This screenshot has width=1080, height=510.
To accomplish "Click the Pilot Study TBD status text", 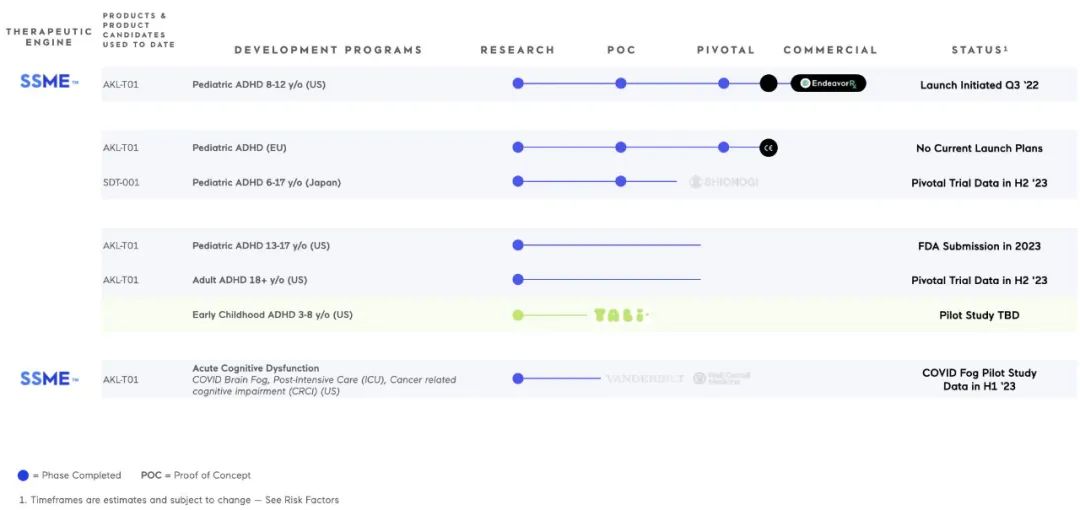I will click(x=979, y=315).
